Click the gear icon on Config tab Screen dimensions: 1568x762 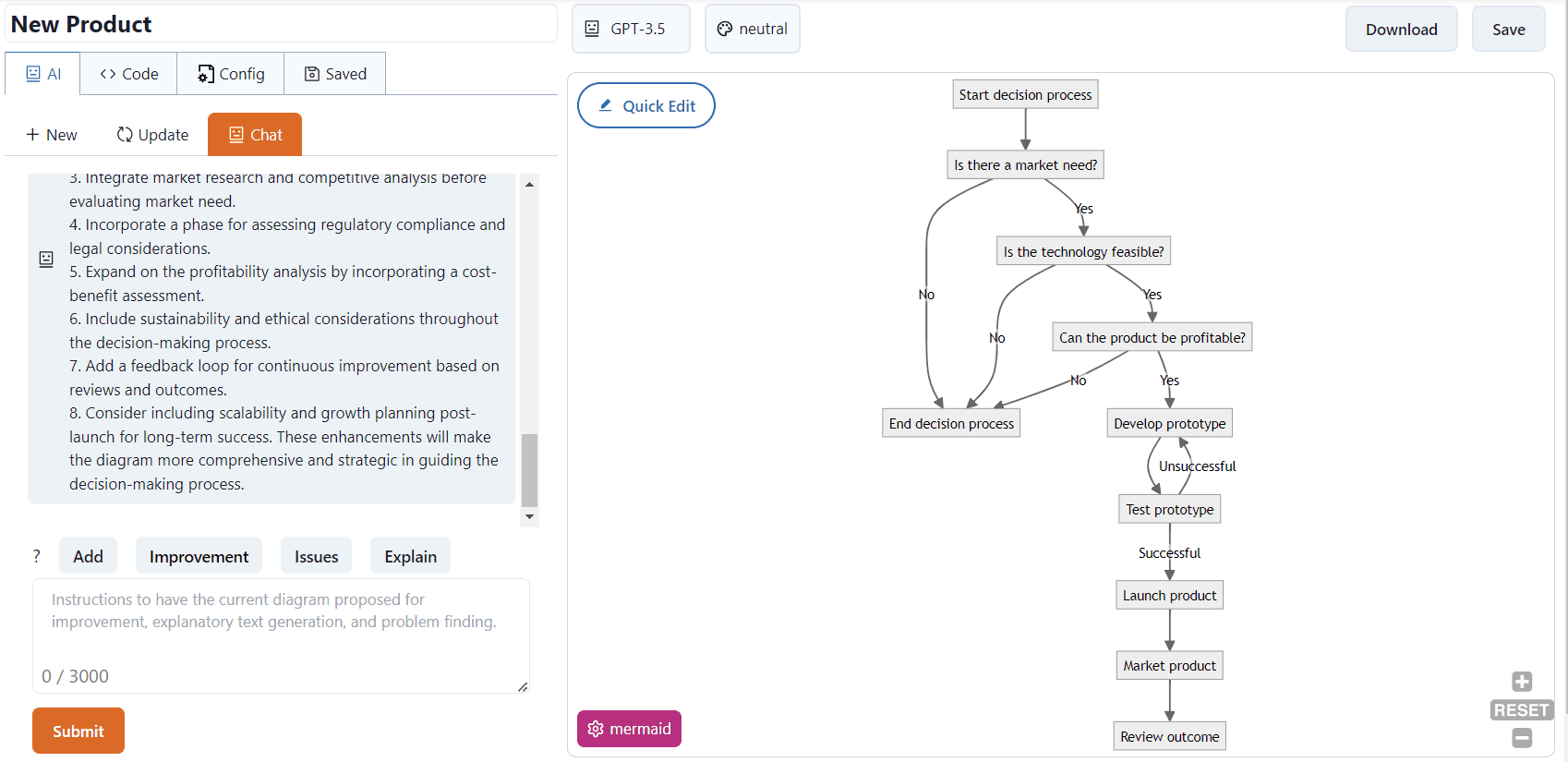[x=205, y=73]
